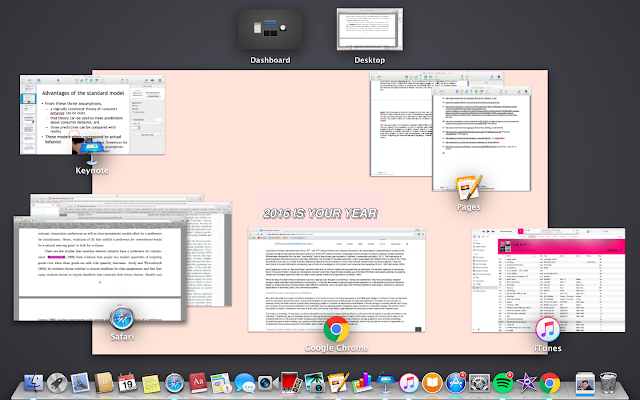
Task: Click the Safari compass in the Dock
Action: tap(174, 383)
